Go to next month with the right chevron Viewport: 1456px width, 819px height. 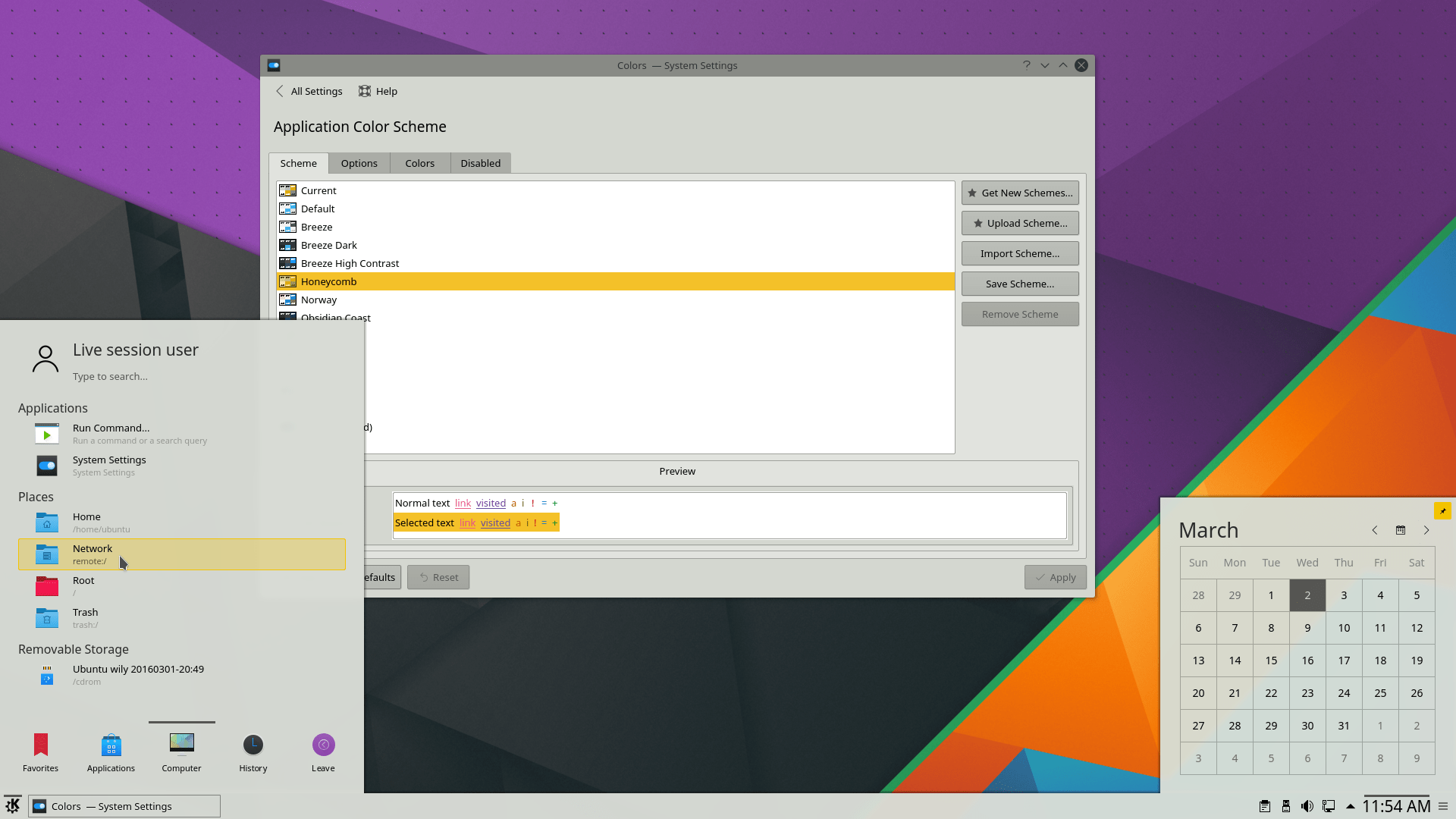pyautogui.click(x=1426, y=530)
